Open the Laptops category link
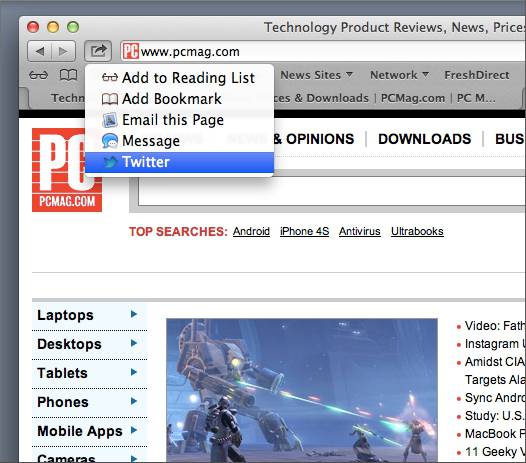The width and height of the screenshot is (526, 463). [x=65, y=315]
